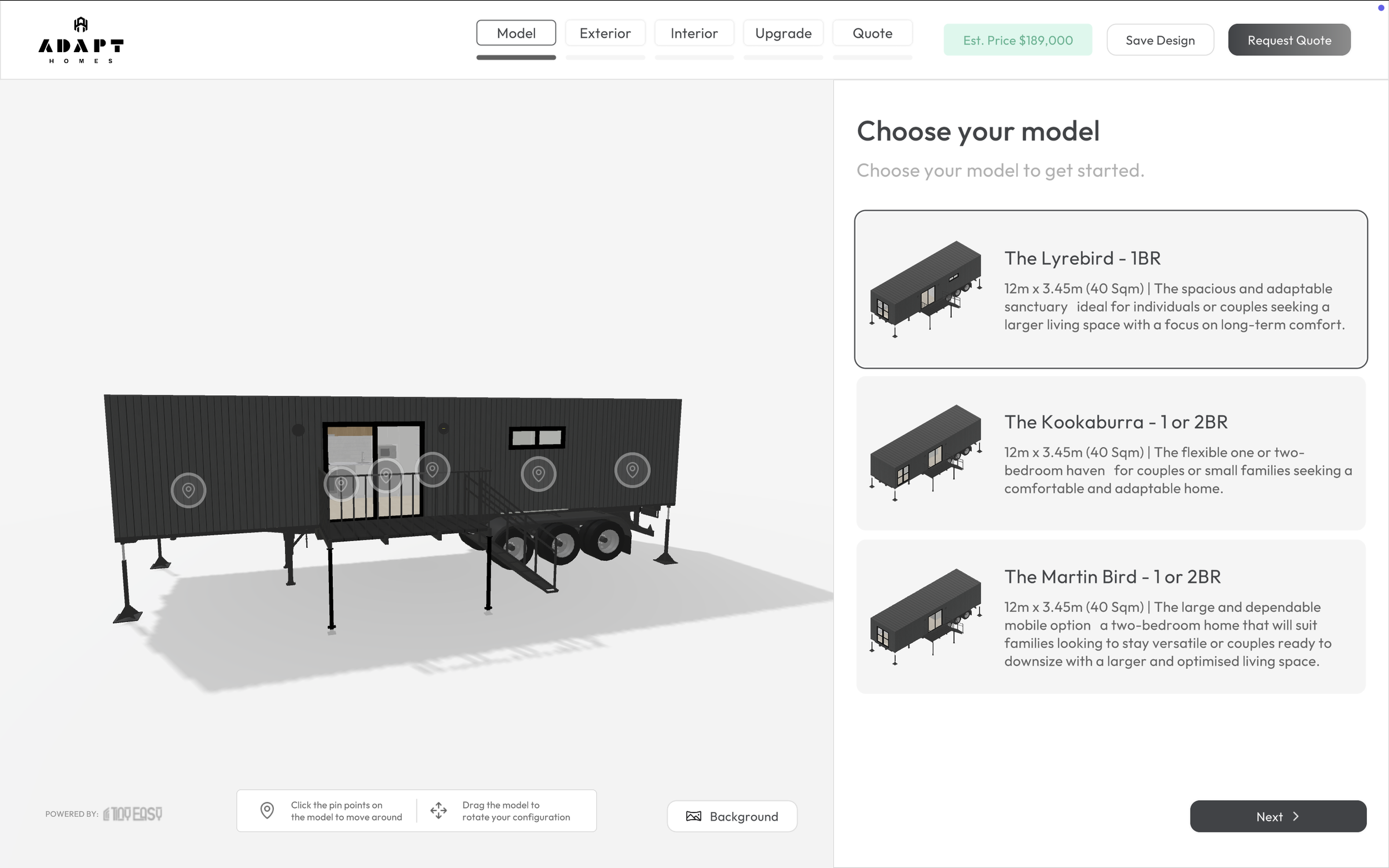1389x868 pixels.
Task: Choose The Kookaburra model card
Action: pyautogui.click(x=1111, y=454)
